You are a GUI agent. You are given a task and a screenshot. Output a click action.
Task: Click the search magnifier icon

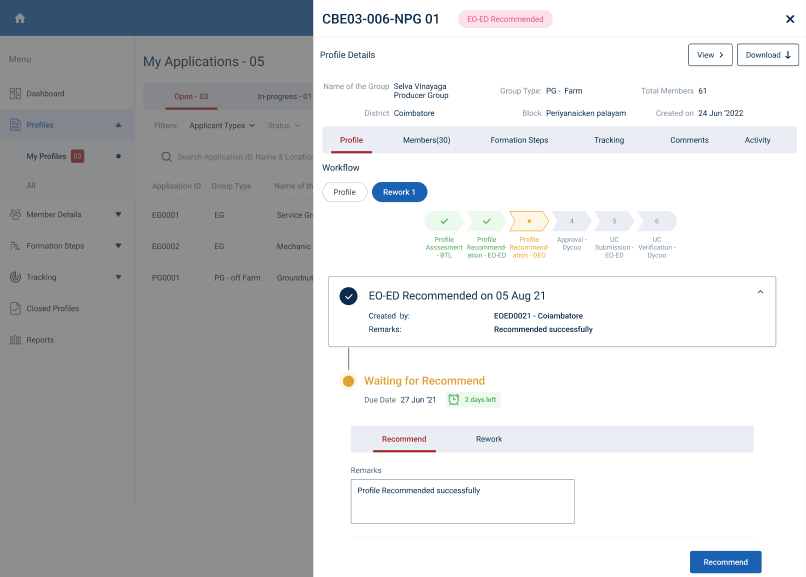[x=167, y=157]
